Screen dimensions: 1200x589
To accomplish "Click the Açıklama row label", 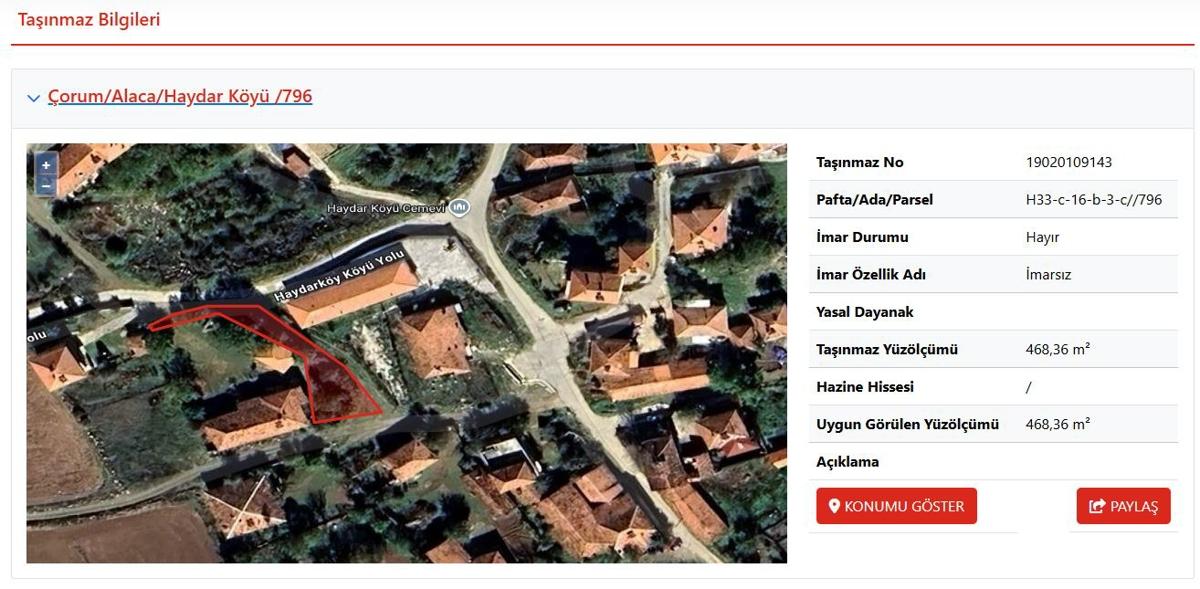I will pyautogui.click(x=847, y=462).
